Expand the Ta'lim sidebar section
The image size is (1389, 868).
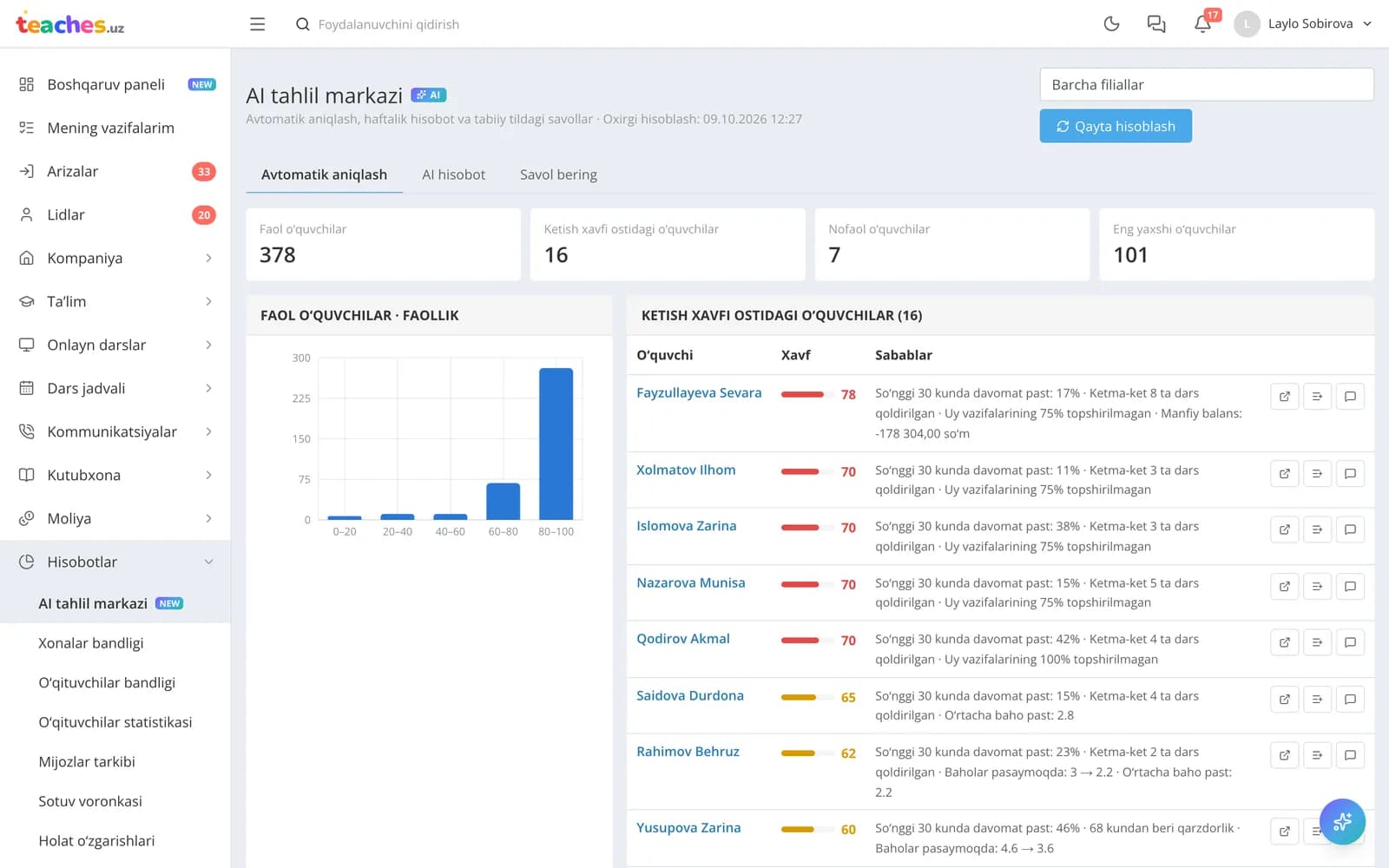(115, 301)
